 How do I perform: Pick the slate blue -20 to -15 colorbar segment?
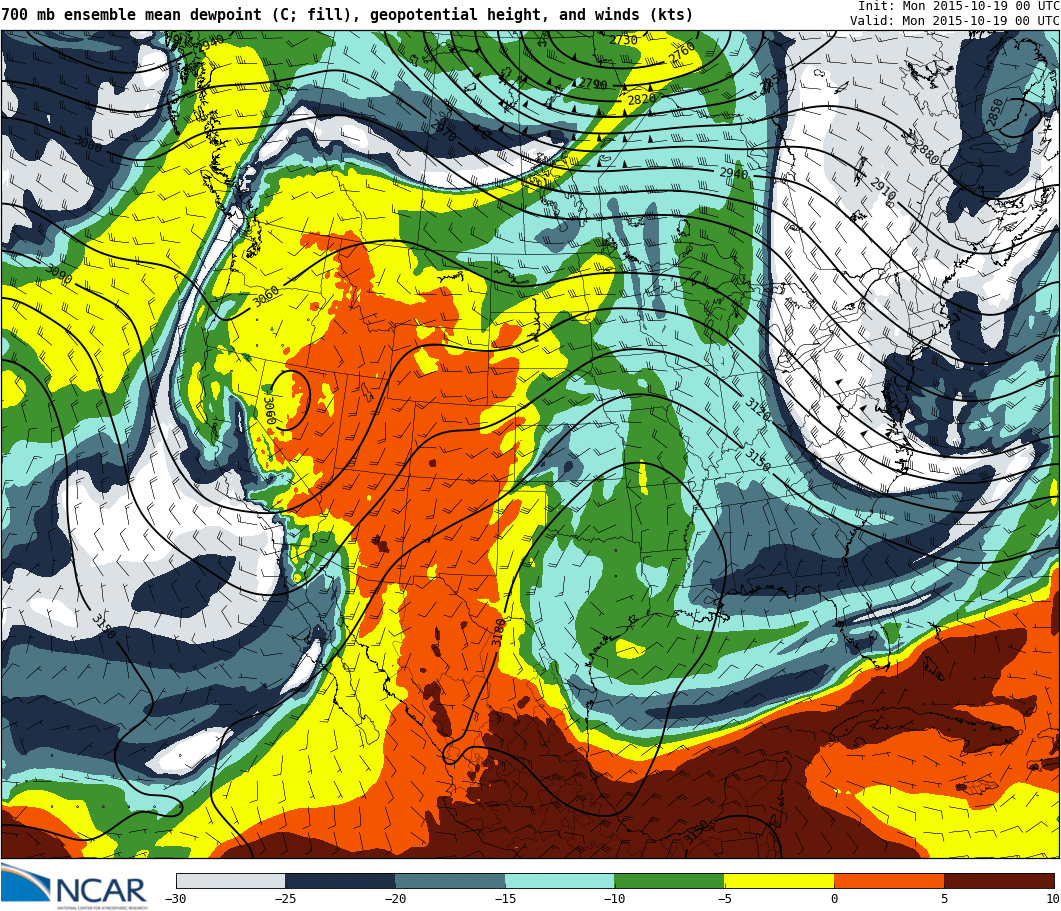450,881
